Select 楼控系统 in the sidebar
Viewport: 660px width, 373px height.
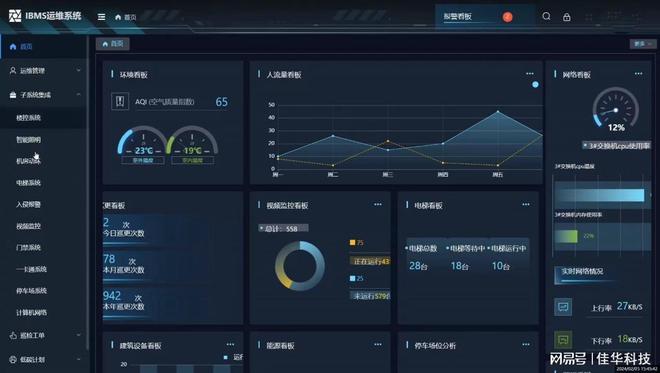coord(29,118)
